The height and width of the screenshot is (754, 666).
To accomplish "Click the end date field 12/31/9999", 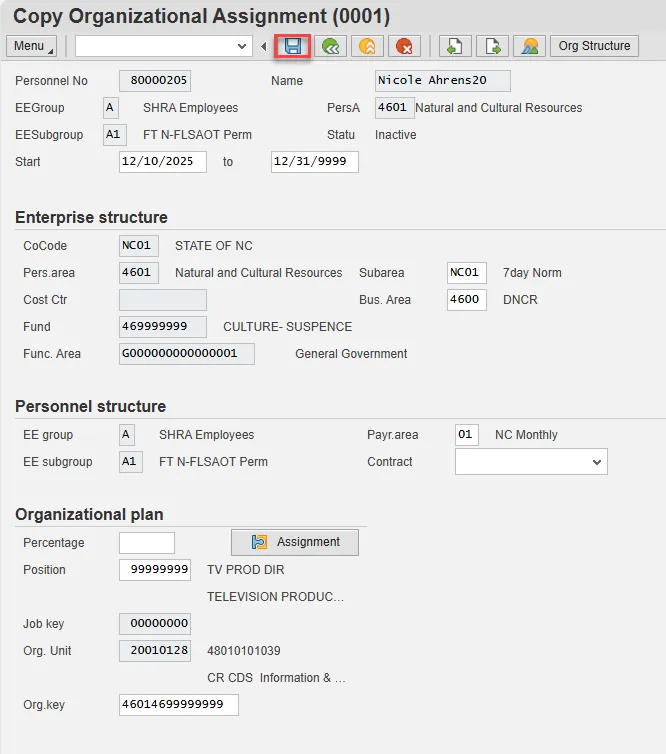I will click(314, 162).
